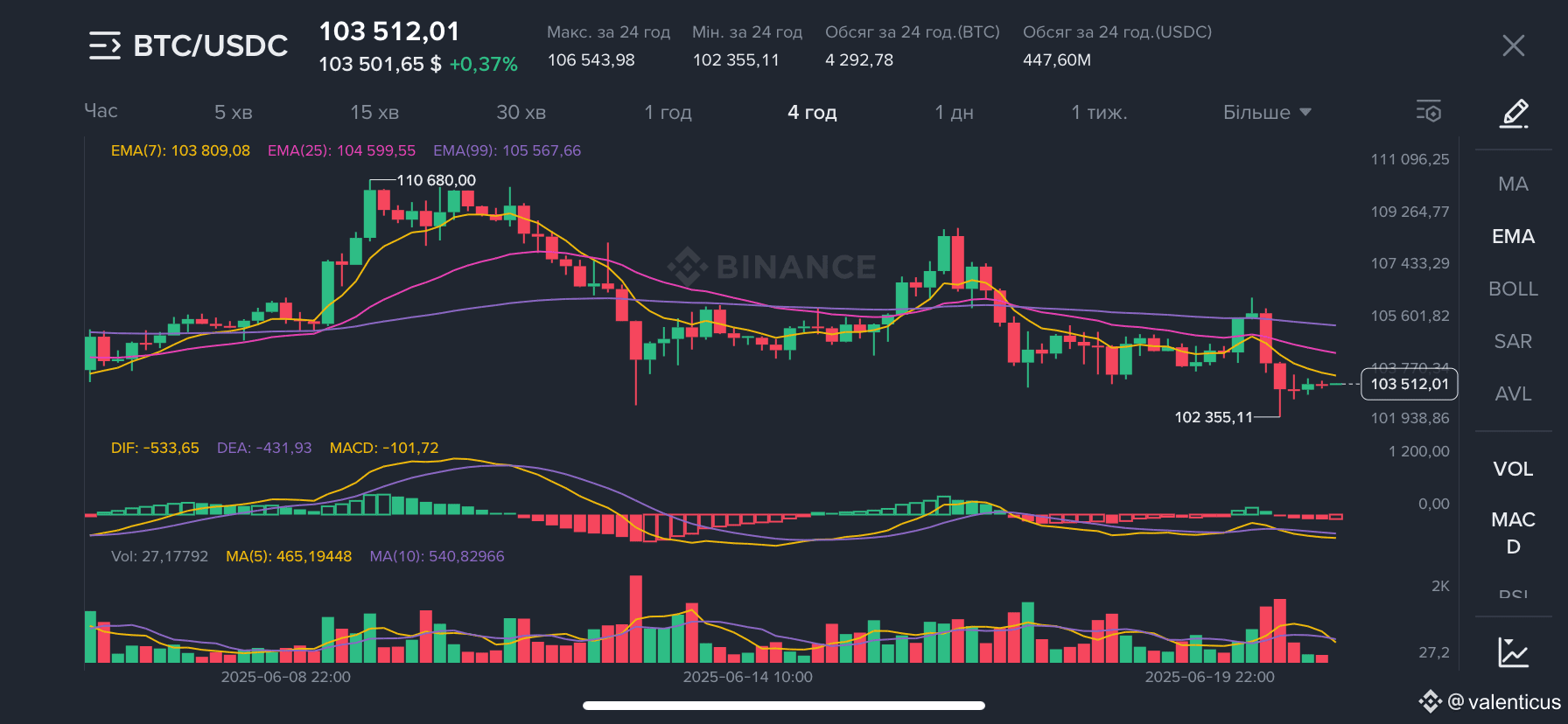
Task: Tap the date label 2025-06-19 22:00
Action: coord(1210,677)
